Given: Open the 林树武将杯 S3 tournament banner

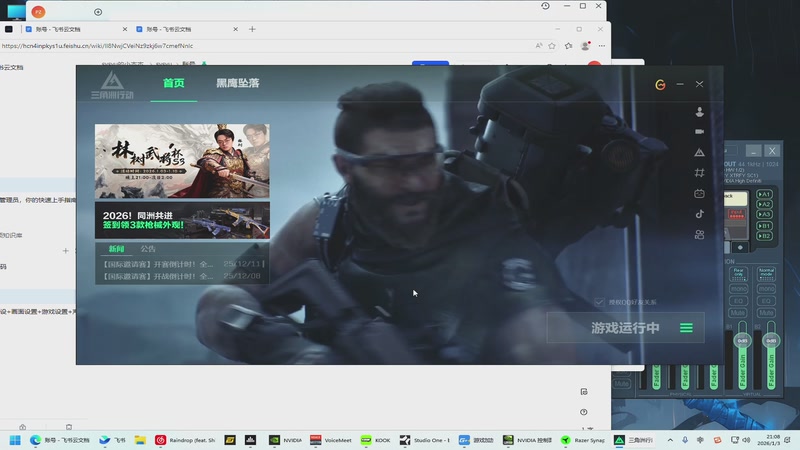Looking at the screenshot, I should 182,161.
